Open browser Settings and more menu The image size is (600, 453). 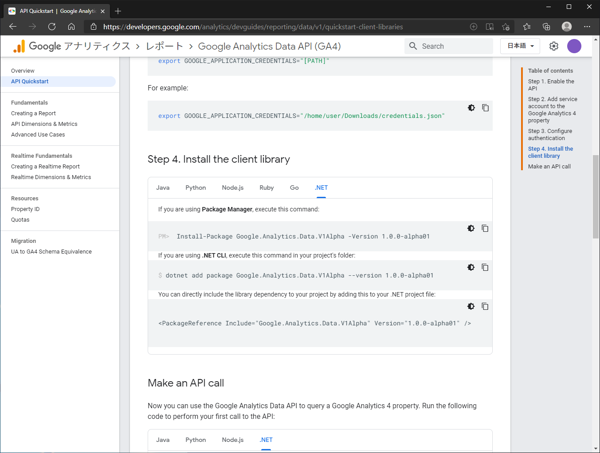point(587,26)
